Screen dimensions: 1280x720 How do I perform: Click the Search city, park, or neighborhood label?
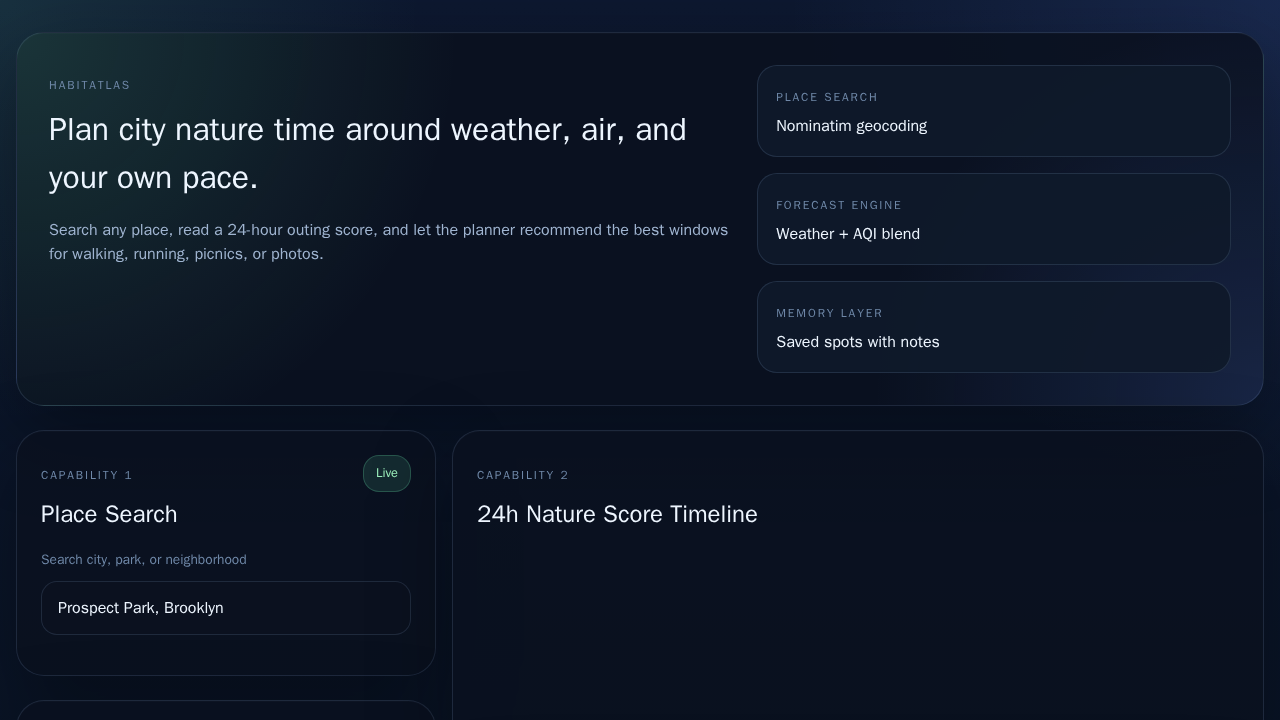pos(143,560)
